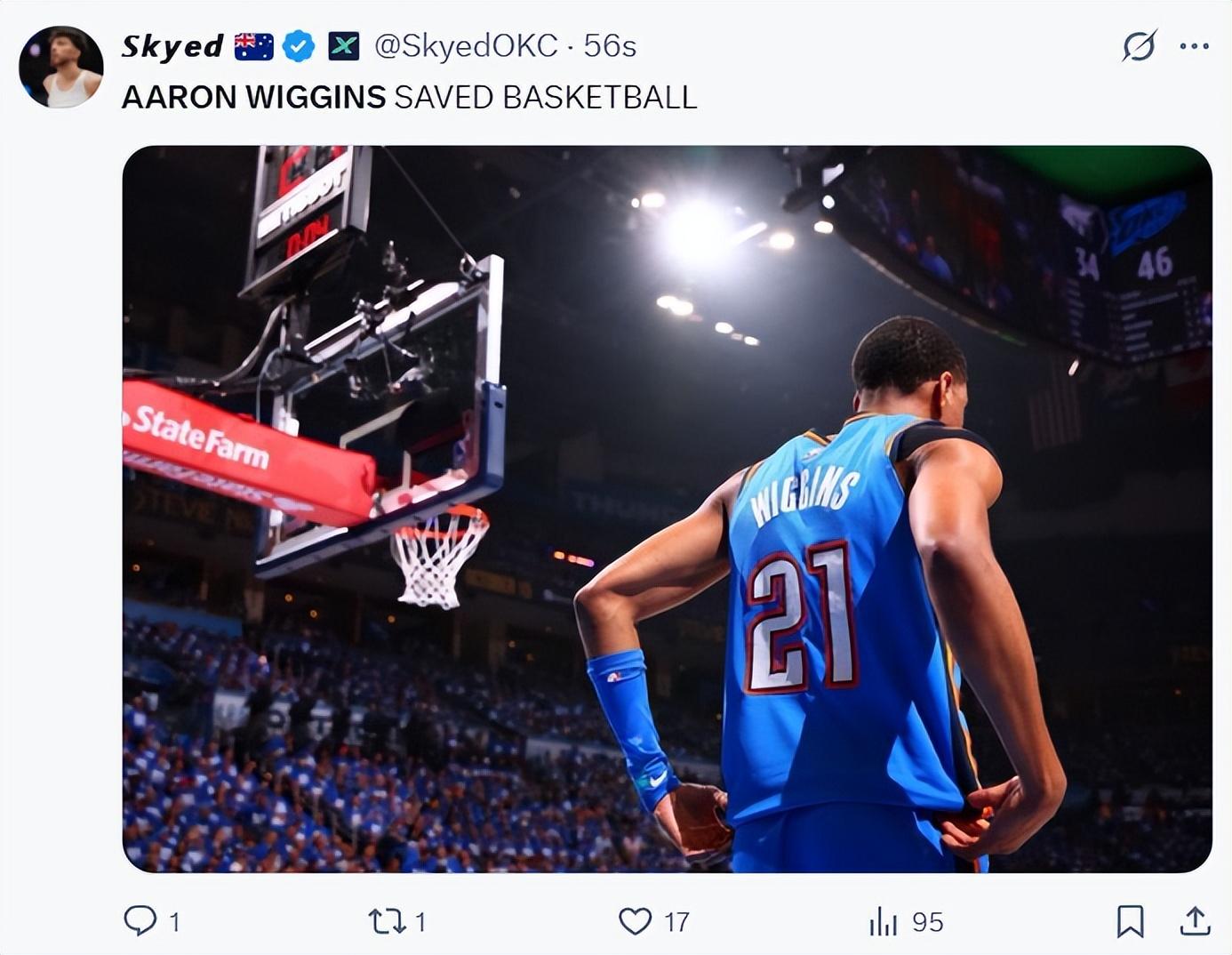The width and height of the screenshot is (1232, 955).
Task: Open the @SkyedOKC handle link
Action: pyautogui.click(x=466, y=46)
